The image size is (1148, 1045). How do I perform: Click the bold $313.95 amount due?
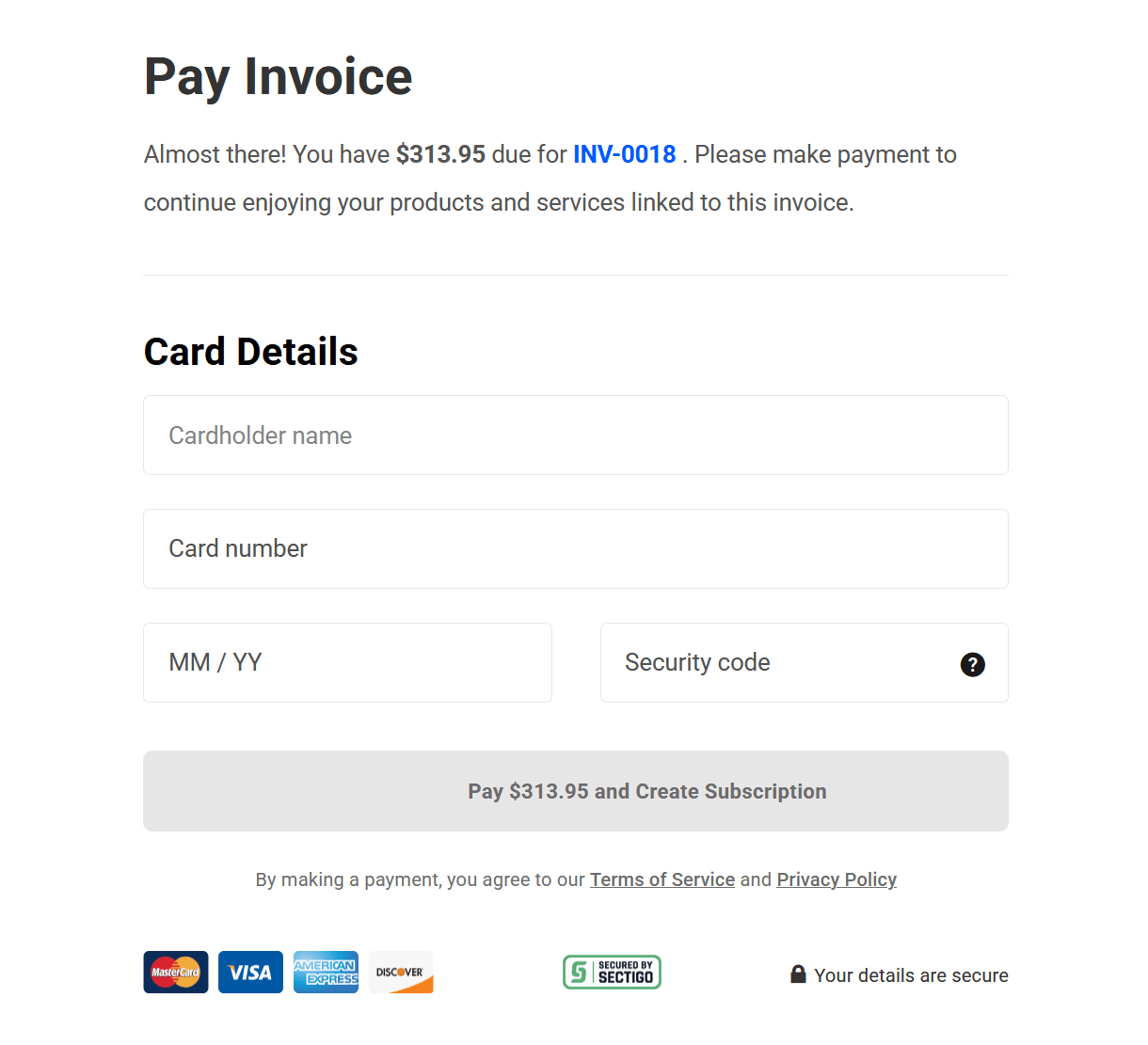coord(440,154)
